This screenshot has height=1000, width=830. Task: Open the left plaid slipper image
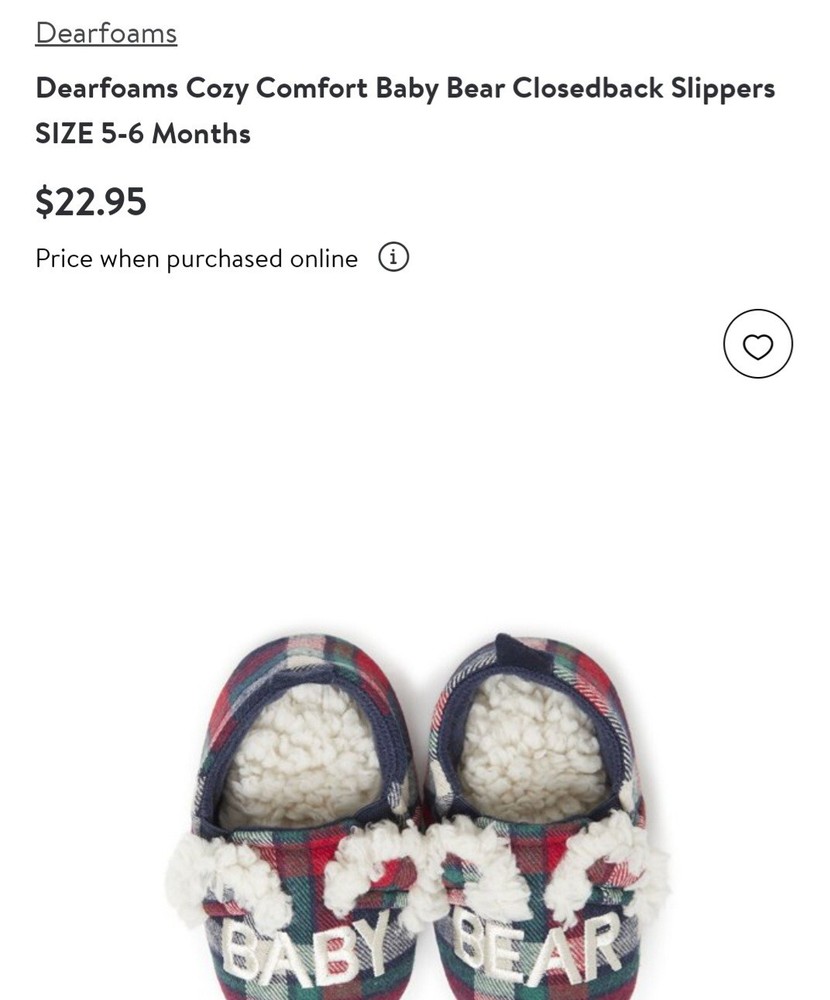[x=300, y=816]
